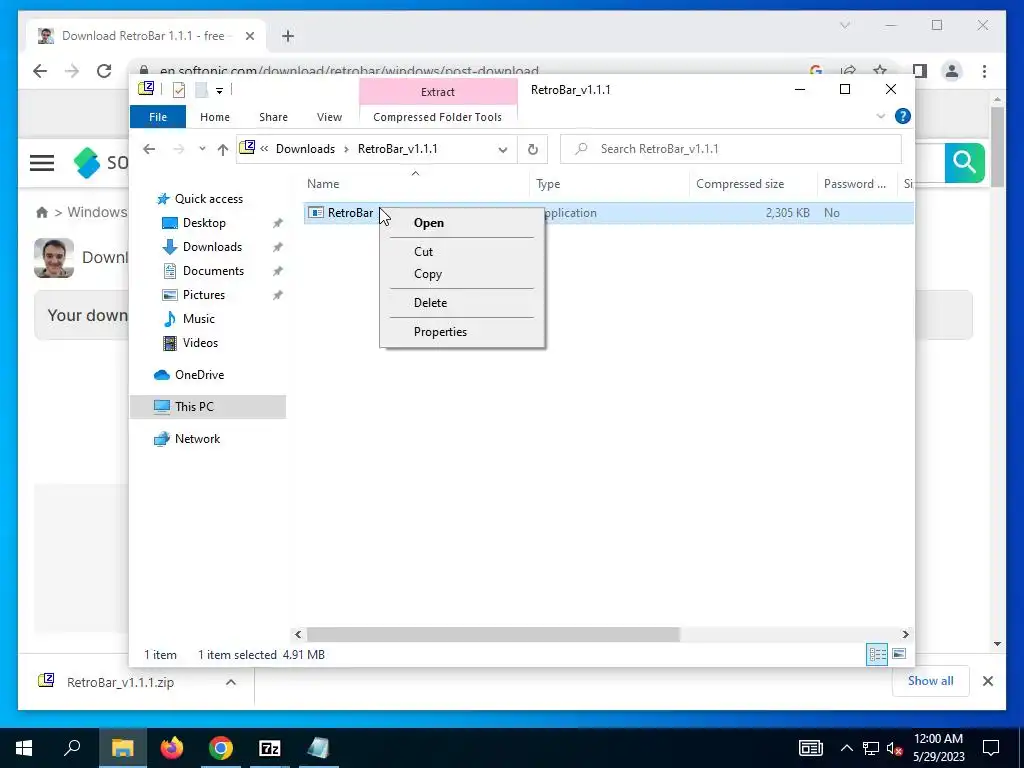Toggle Chrome side panel icon

click(x=920, y=71)
